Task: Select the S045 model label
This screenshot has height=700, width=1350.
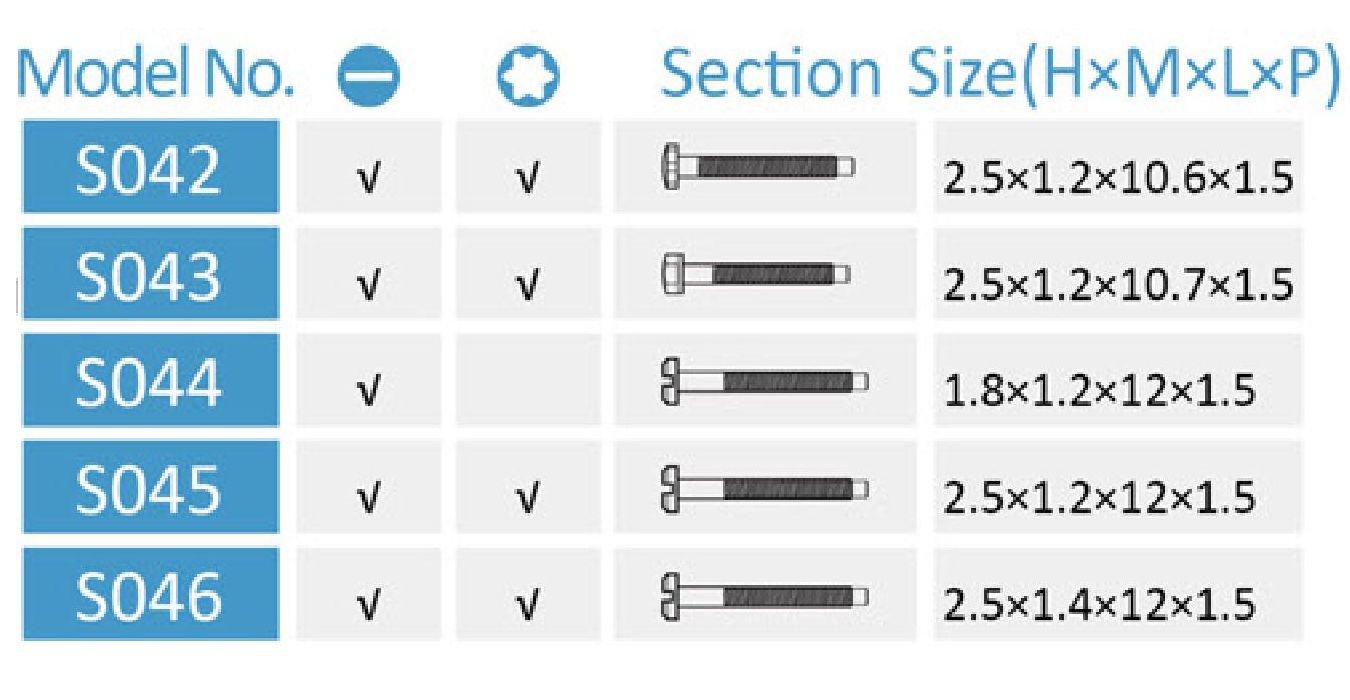Action: [150, 488]
